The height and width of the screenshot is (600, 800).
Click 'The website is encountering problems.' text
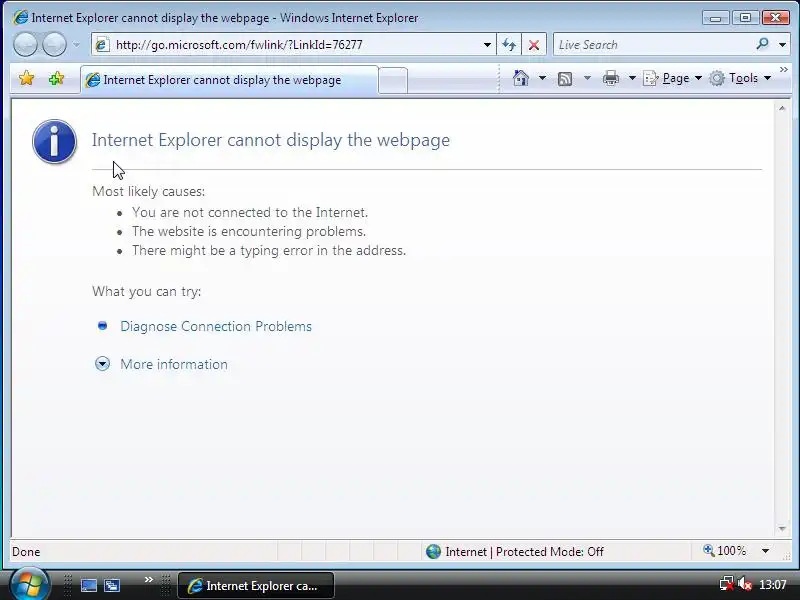(249, 231)
